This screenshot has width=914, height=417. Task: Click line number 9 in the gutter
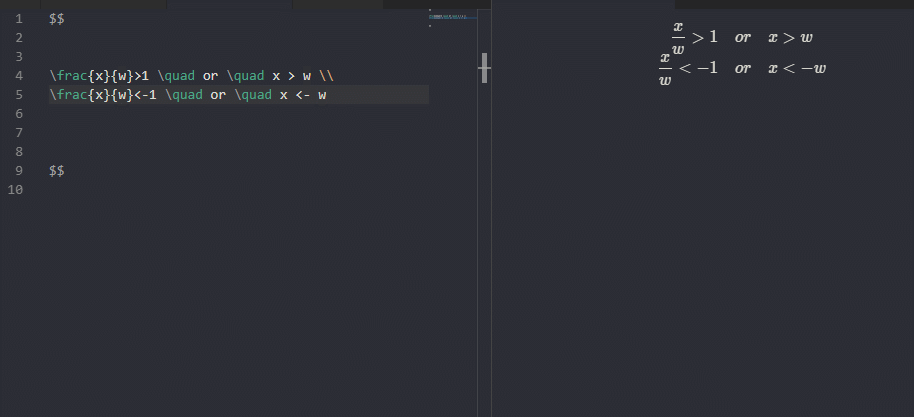click(x=19, y=171)
